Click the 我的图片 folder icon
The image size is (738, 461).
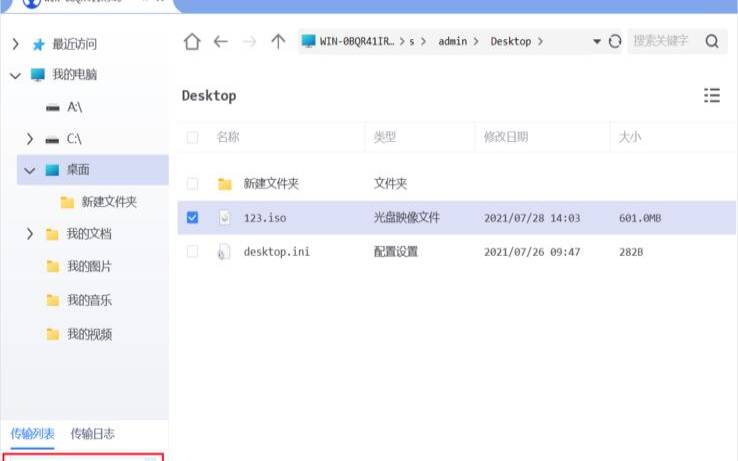pos(53,267)
